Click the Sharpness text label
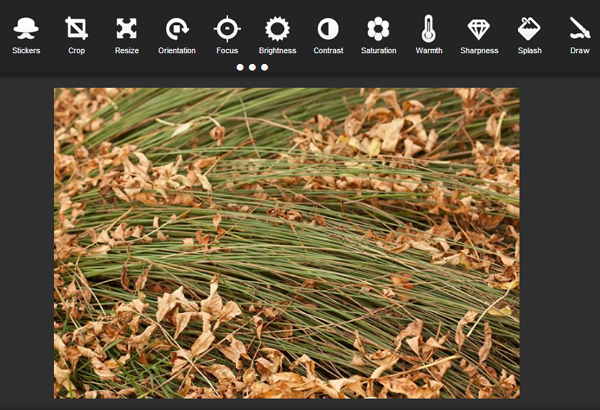Viewport: 600px width, 410px height. (479, 51)
